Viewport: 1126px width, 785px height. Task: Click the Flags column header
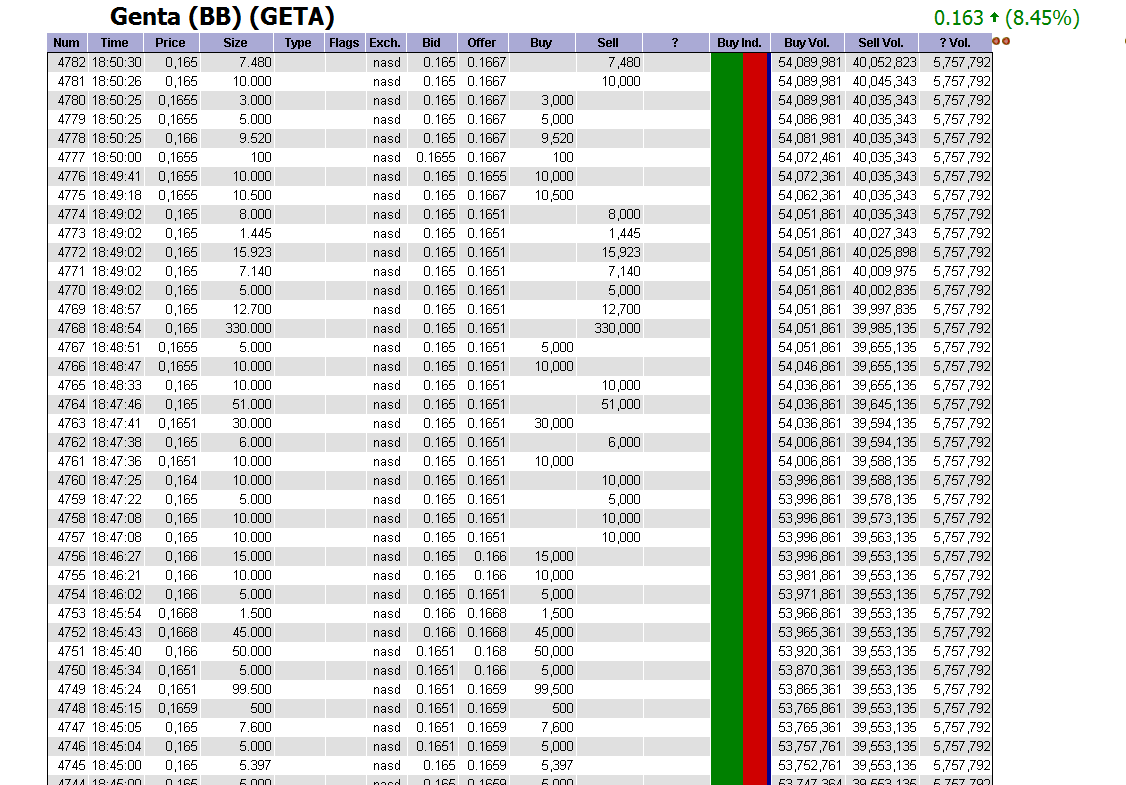coord(344,42)
